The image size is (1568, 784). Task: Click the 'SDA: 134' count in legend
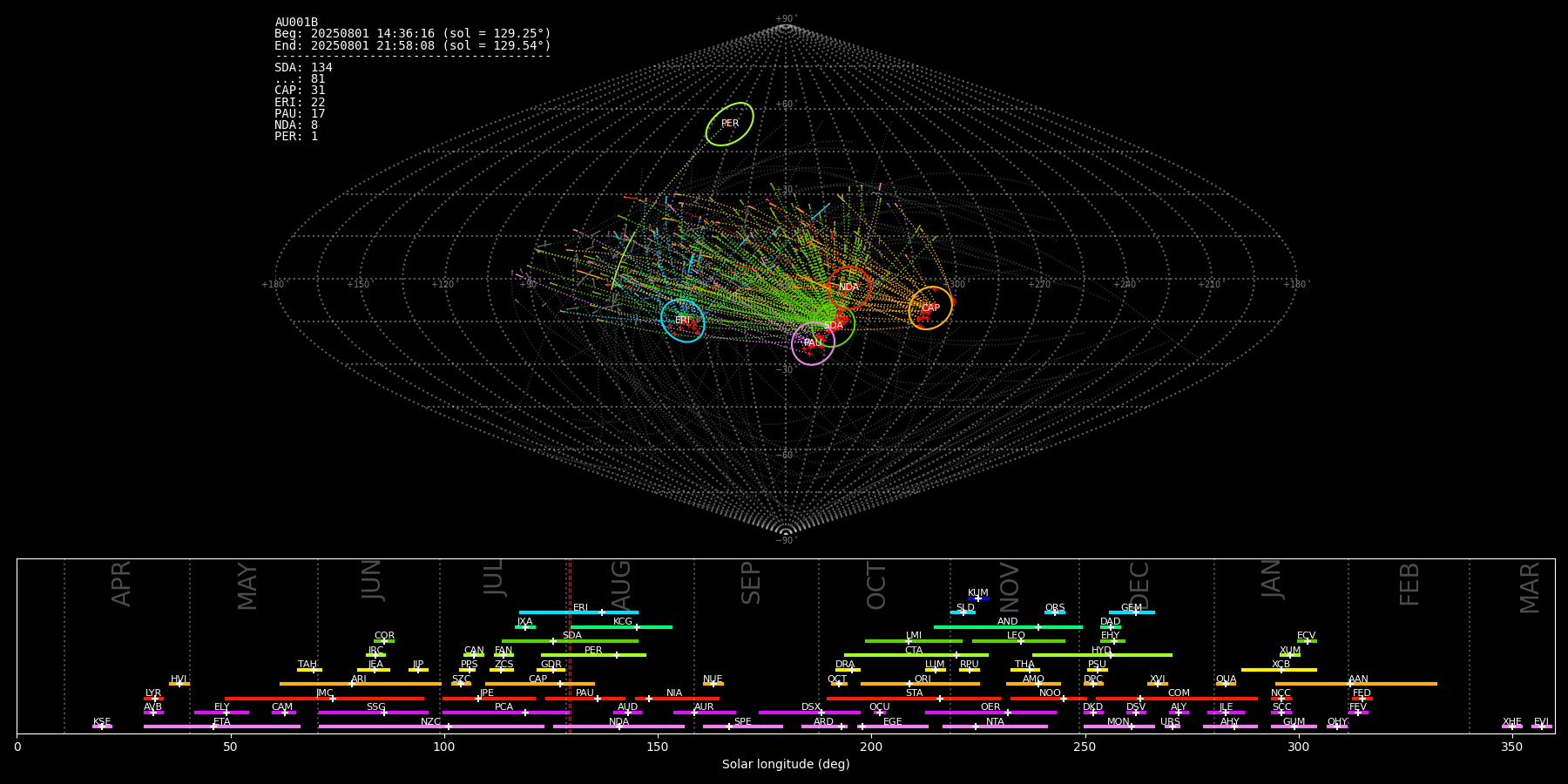(303, 68)
